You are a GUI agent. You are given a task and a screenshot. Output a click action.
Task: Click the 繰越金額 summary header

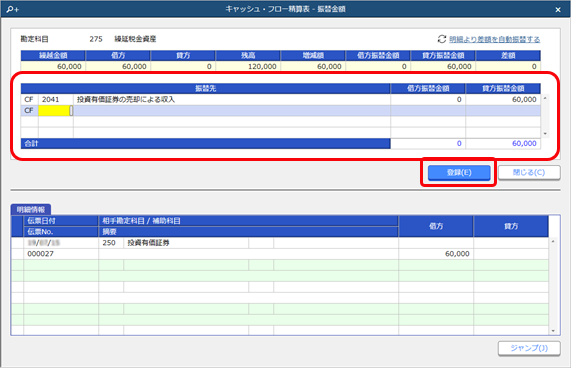[x=53, y=56]
